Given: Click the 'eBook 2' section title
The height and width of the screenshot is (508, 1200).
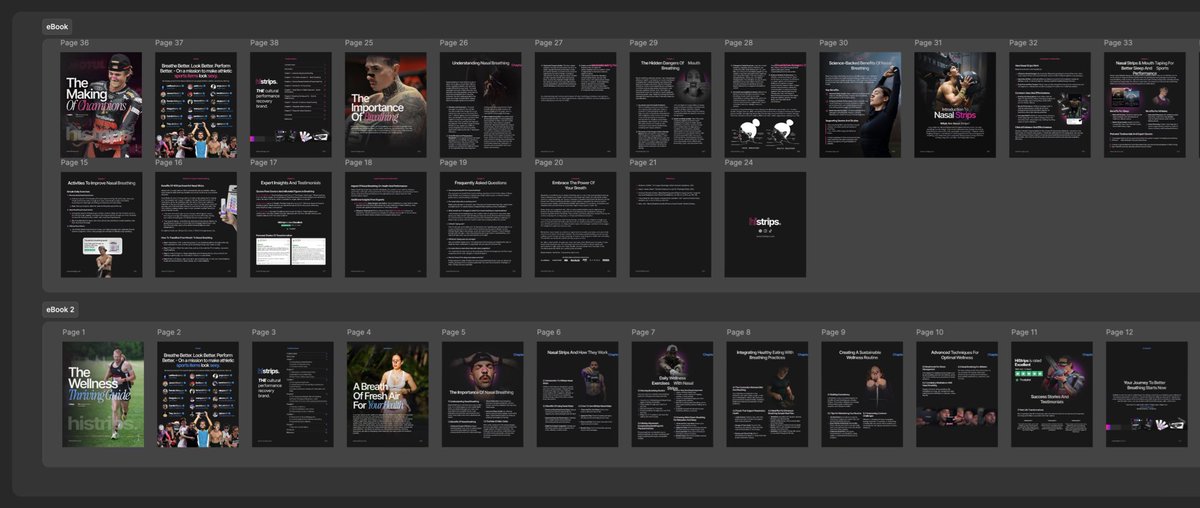Looking at the screenshot, I should point(61,309).
